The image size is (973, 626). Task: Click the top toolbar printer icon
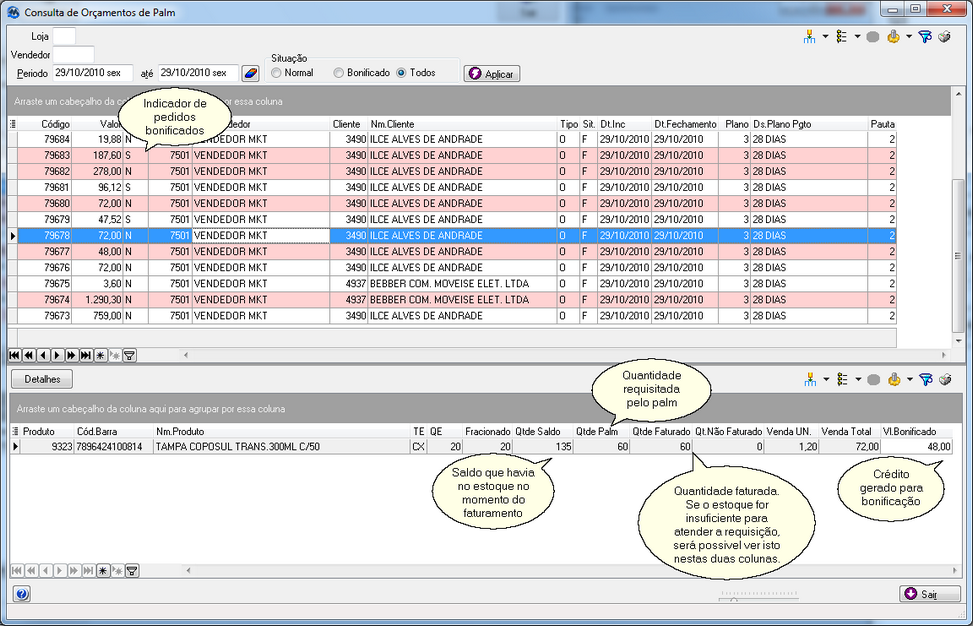pos(944,37)
